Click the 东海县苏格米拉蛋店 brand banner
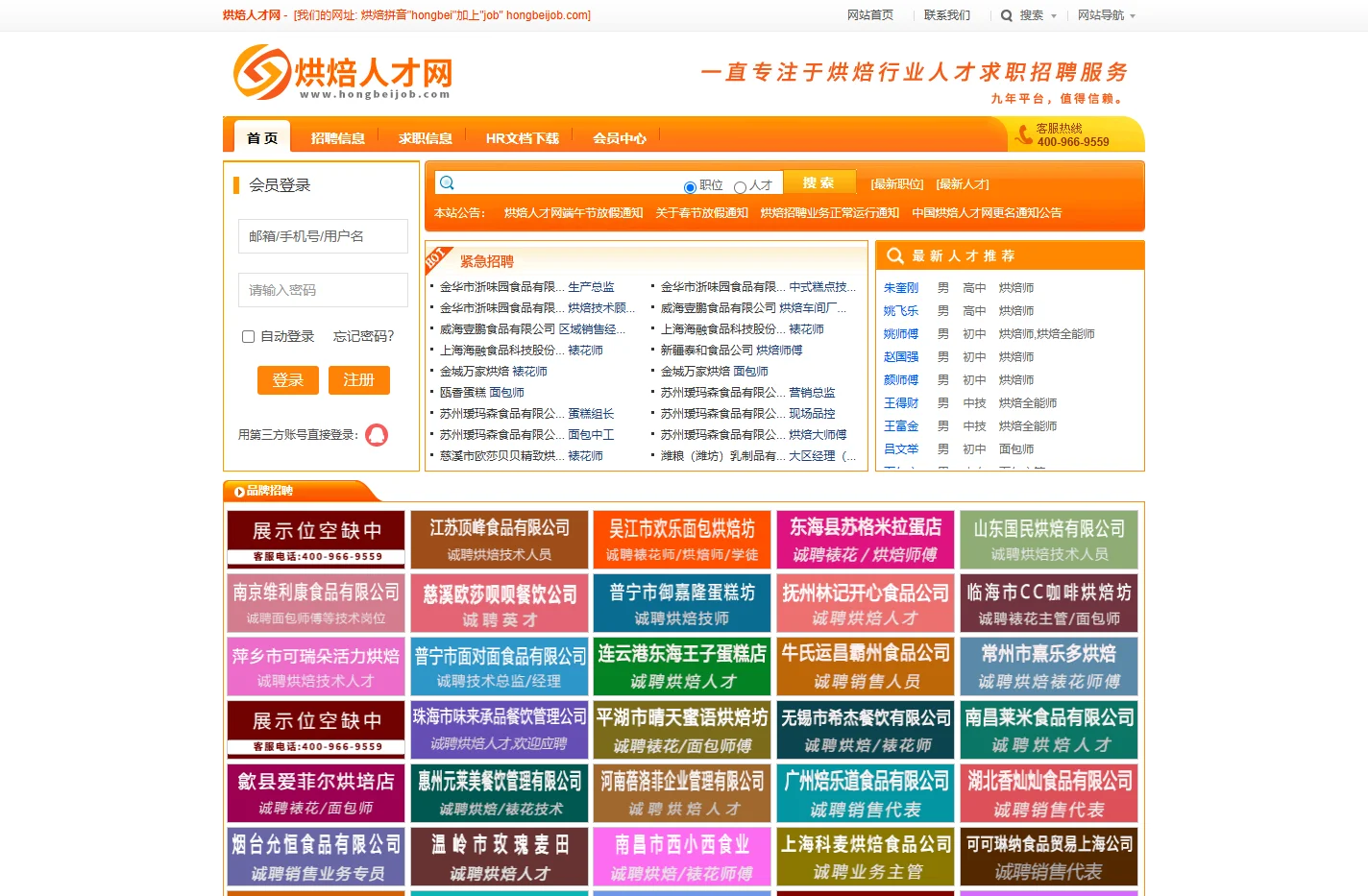This screenshot has width=1368, height=896. point(866,540)
